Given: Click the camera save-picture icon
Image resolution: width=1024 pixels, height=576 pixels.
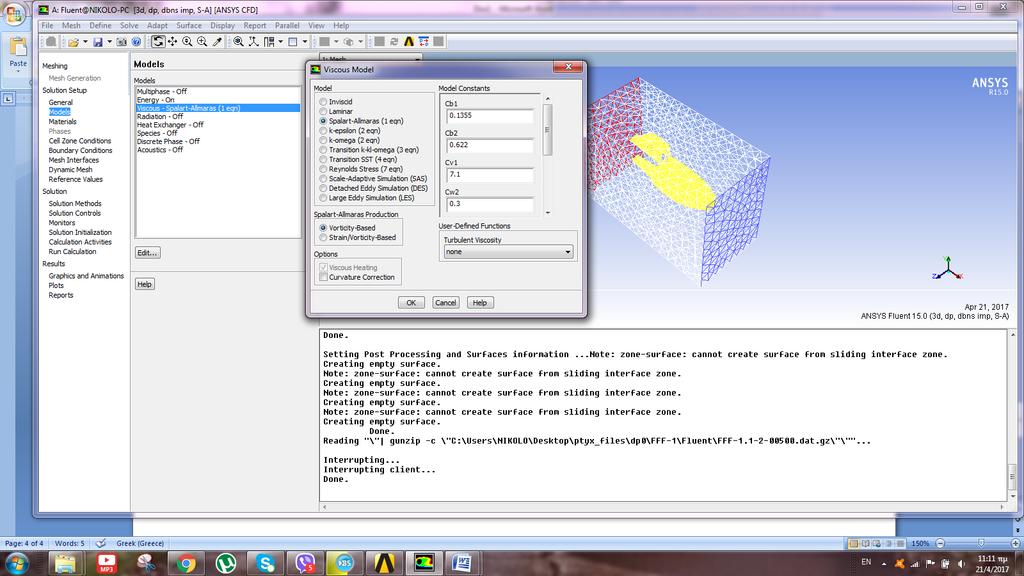Looking at the screenshot, I should pyautogui.click(x=121, y=42).
